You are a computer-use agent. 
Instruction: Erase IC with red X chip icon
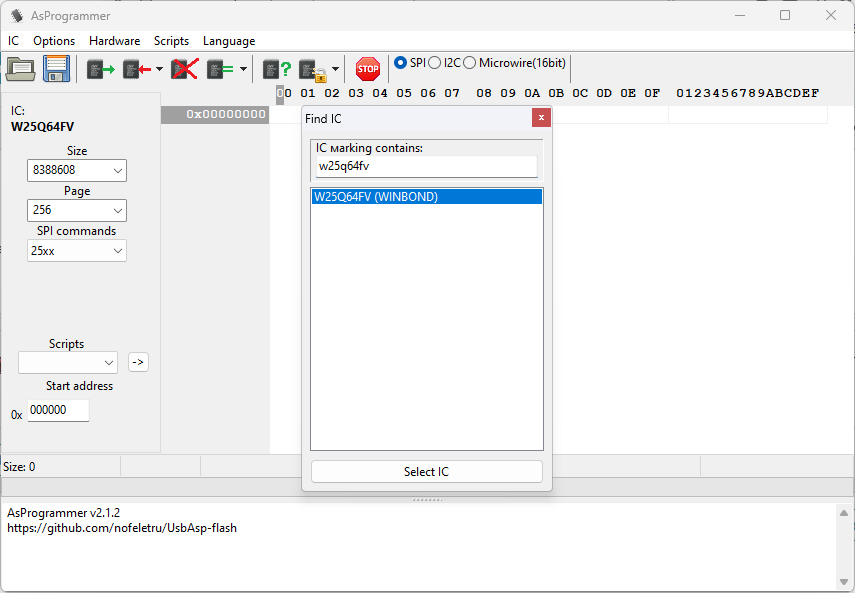pos(185,69)
